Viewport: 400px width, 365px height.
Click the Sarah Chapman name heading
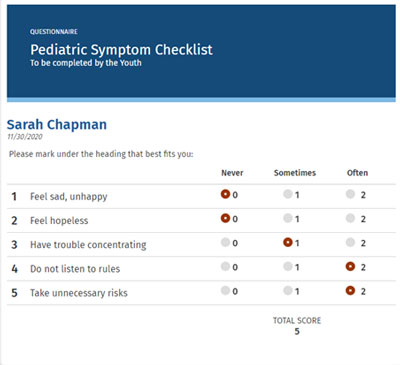point(57,125)
